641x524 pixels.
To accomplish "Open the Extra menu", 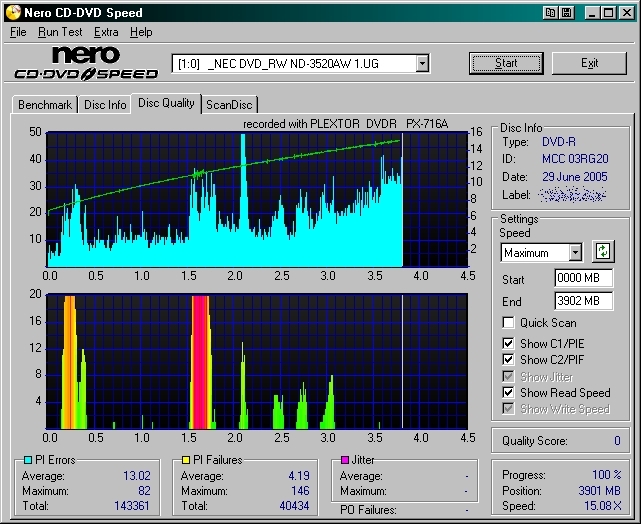I will click(x=106, y=32).
